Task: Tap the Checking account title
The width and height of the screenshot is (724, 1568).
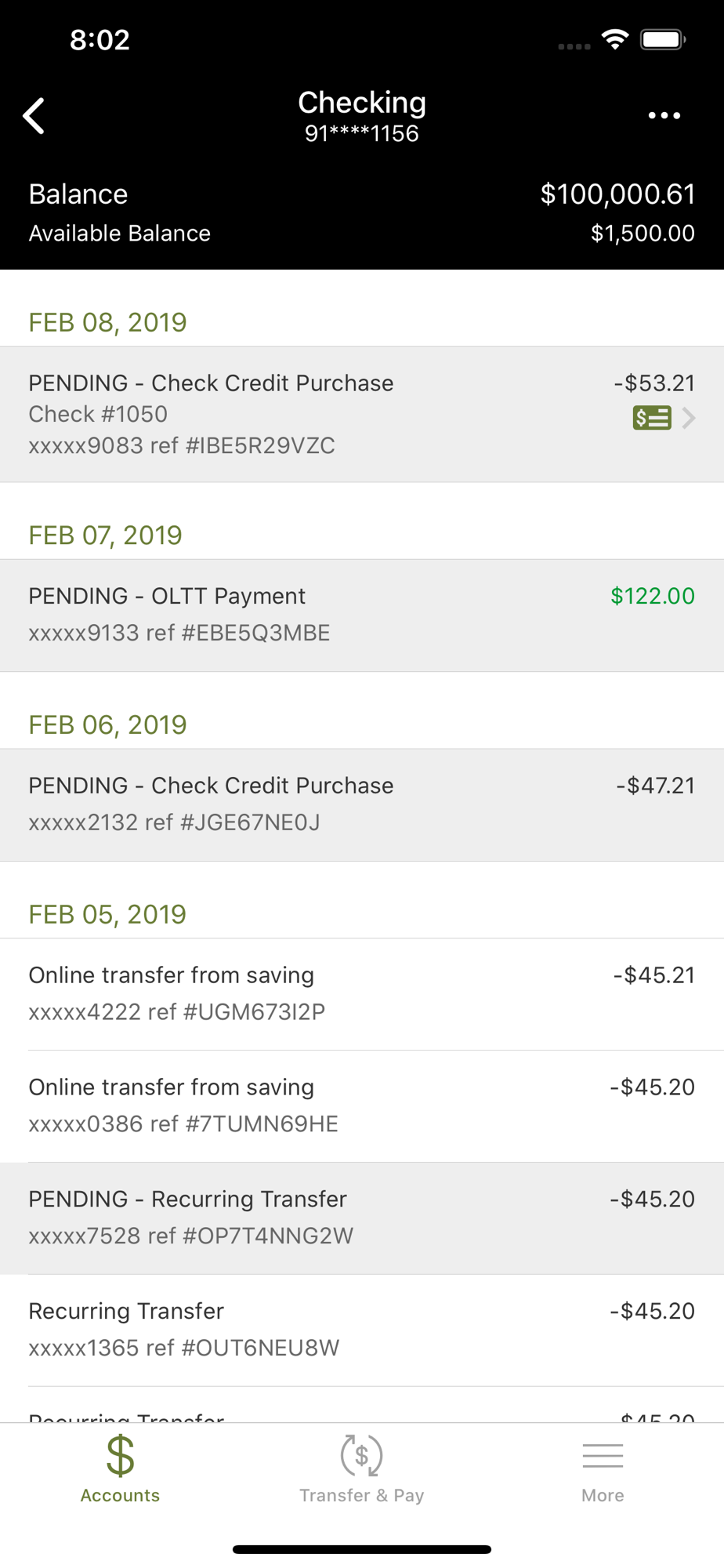Action: pyautogui.click(x=362, y=102)
